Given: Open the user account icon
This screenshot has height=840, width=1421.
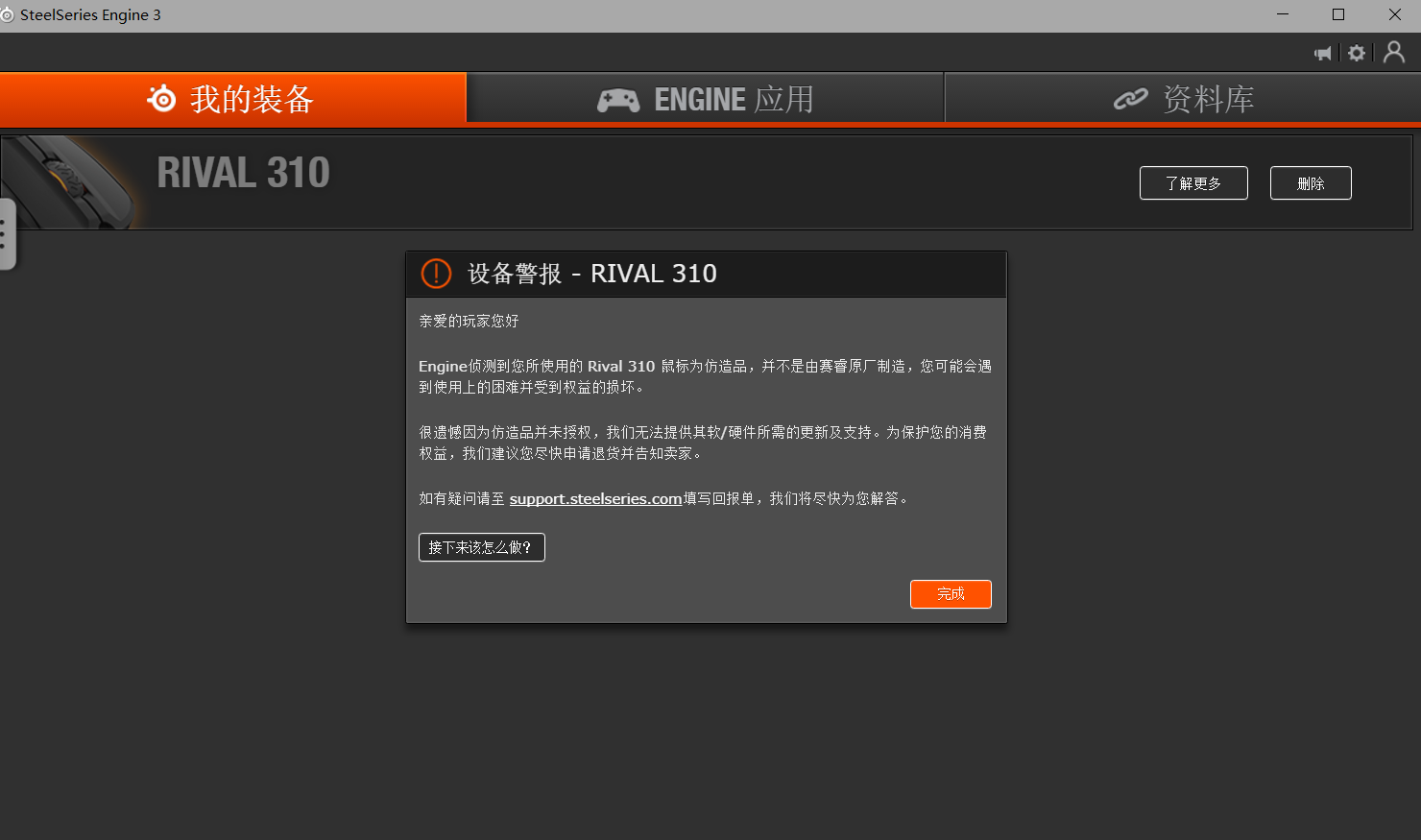Looking at the screenshot, I should point(1394,52).
